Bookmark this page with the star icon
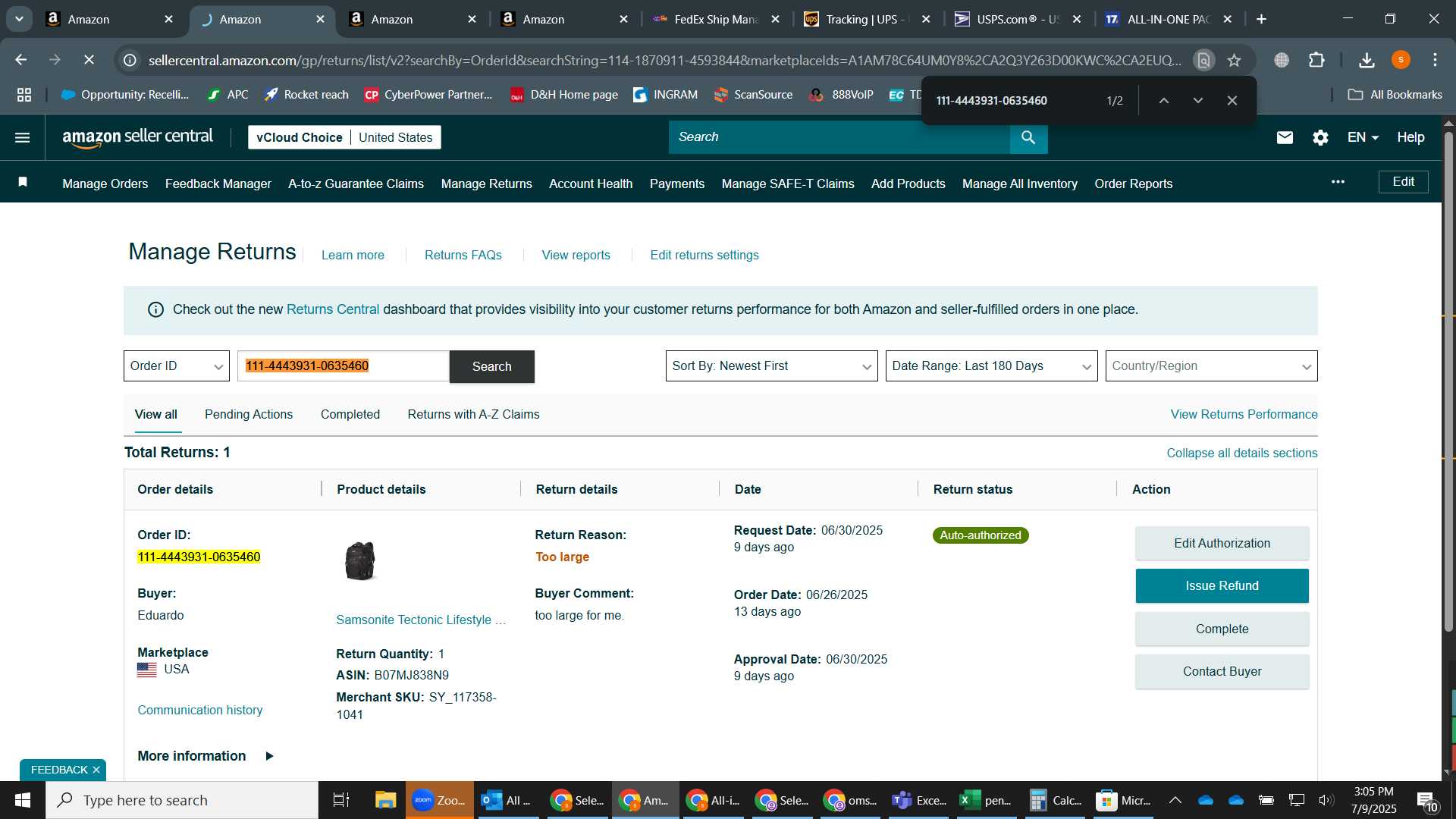1456x819 pixels. (x=1235, y=60)
